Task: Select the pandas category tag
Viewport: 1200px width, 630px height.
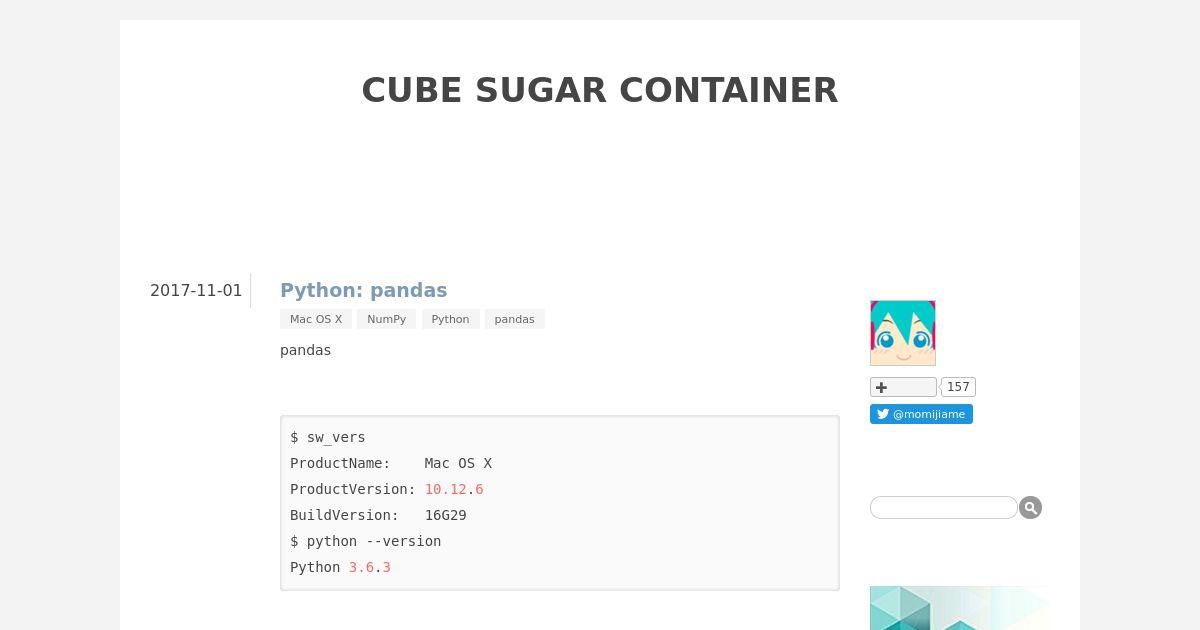Action: (x=514, y=319)
